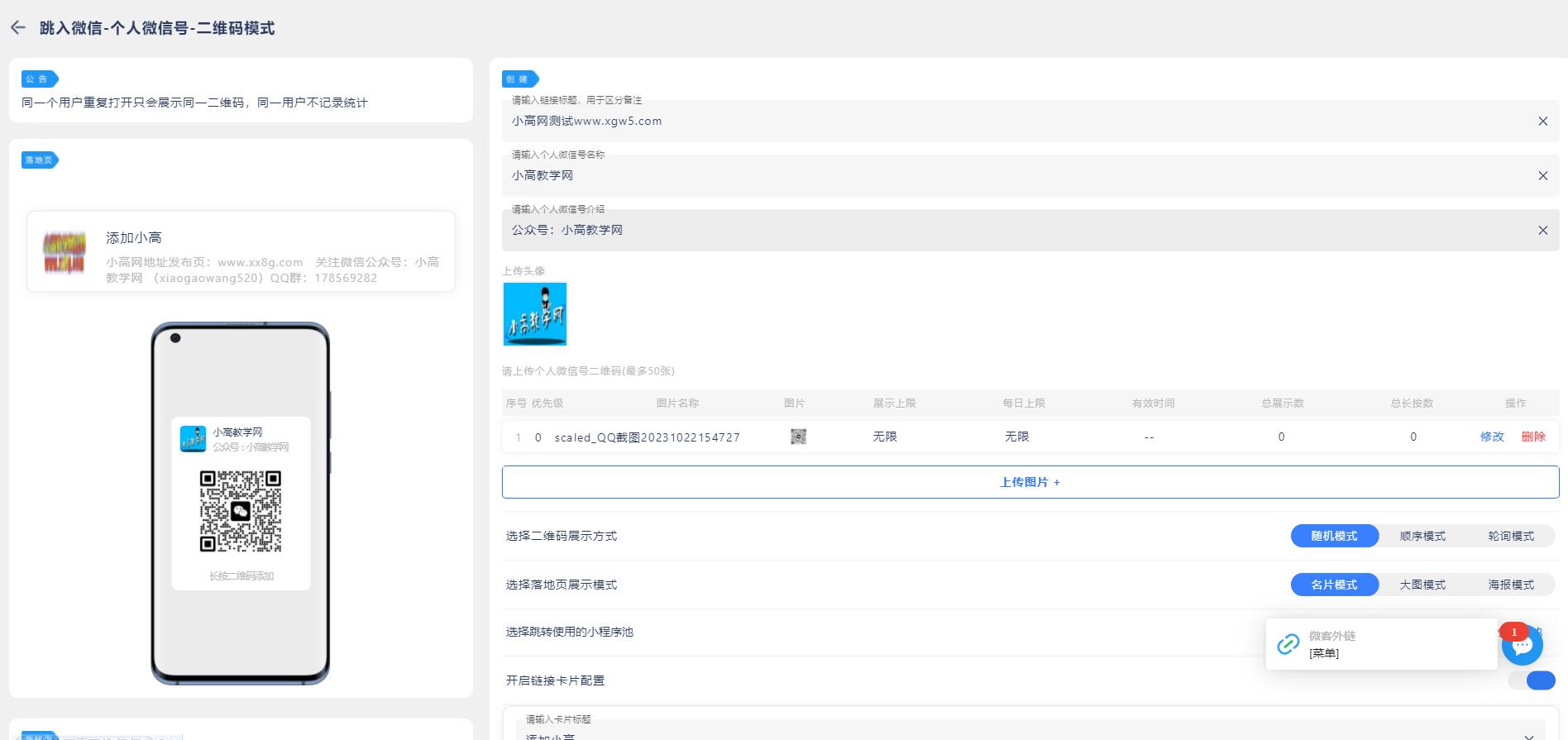Click the page title 跳入微信-个人微信号-二维码模式
This screenshot has height=740, width=1568.
[157, 28]
